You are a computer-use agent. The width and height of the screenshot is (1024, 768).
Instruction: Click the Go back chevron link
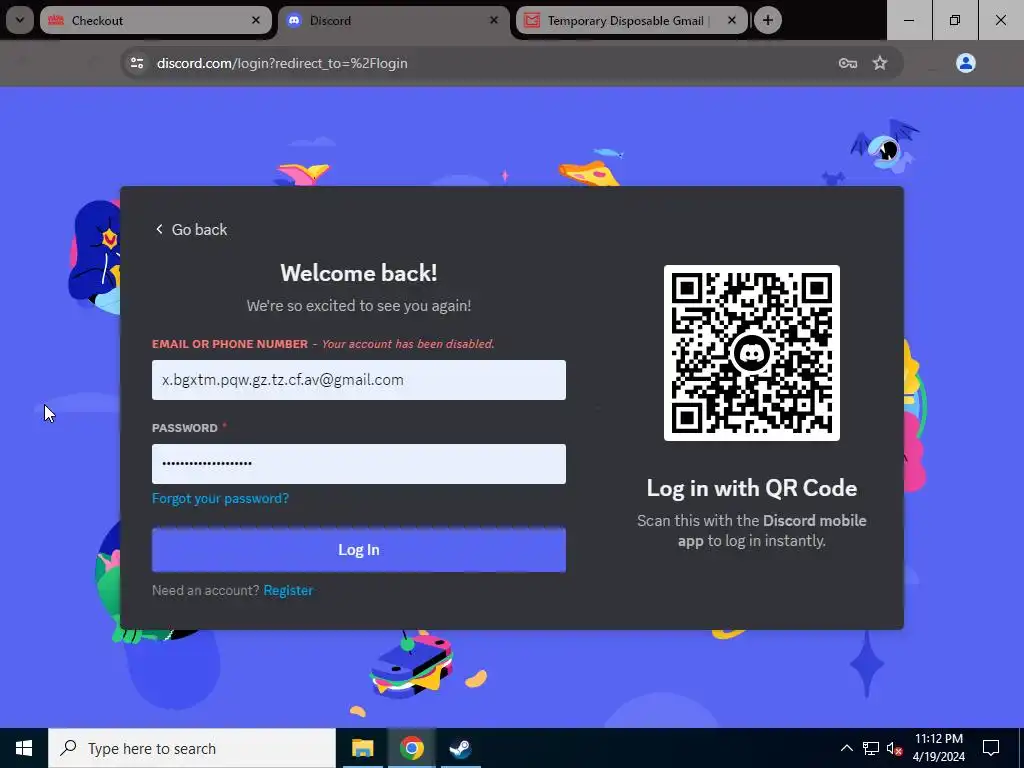[191, 229]
